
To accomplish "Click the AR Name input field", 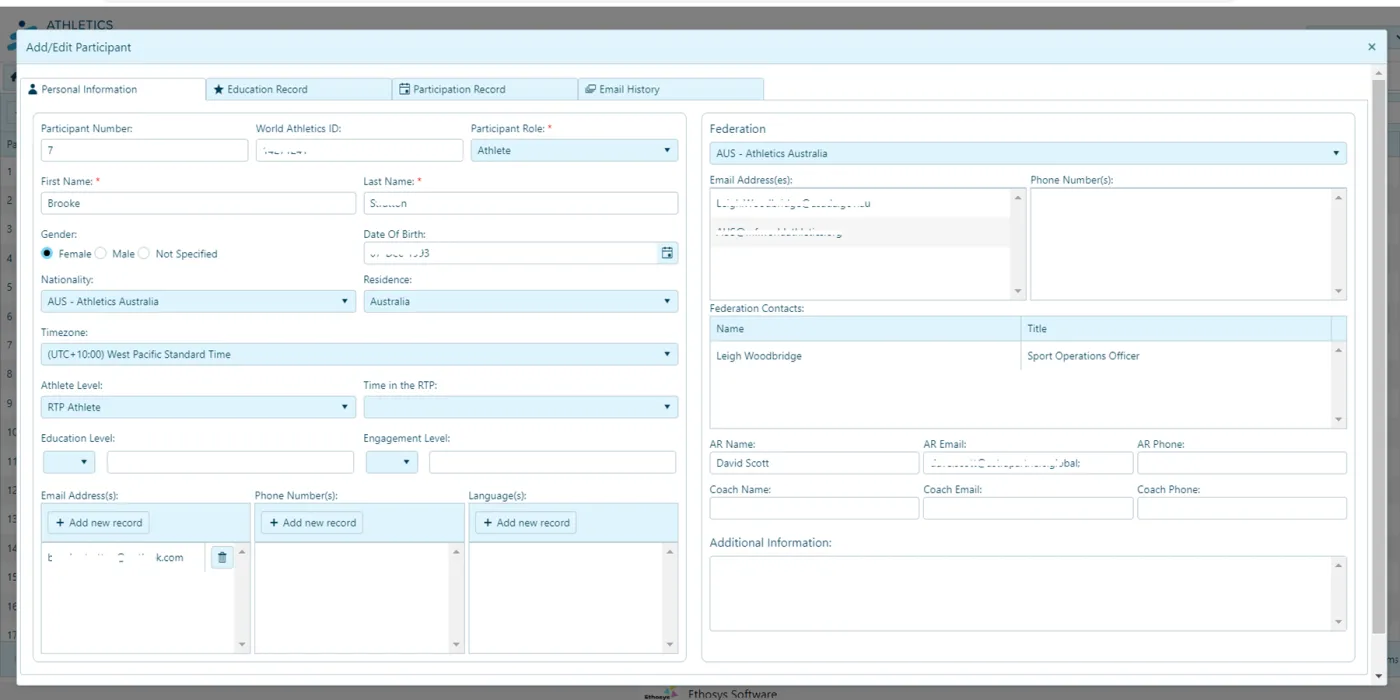I will 814,463.
